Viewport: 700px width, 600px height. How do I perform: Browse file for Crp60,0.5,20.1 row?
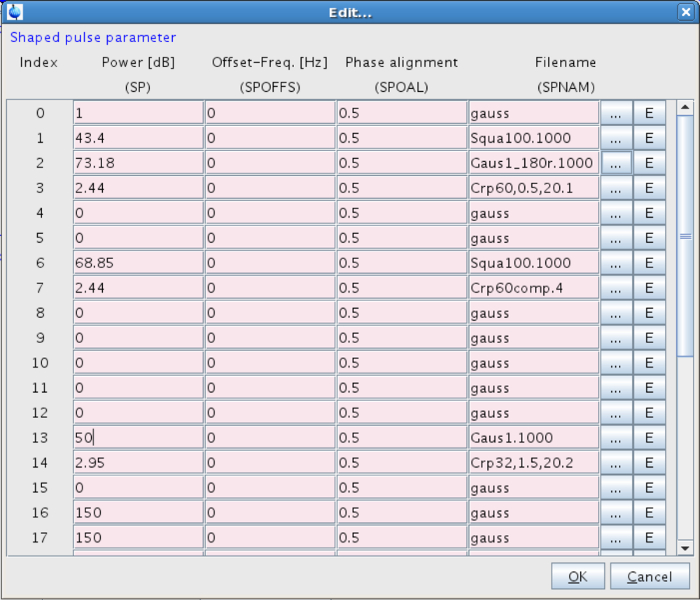(616, 188)
